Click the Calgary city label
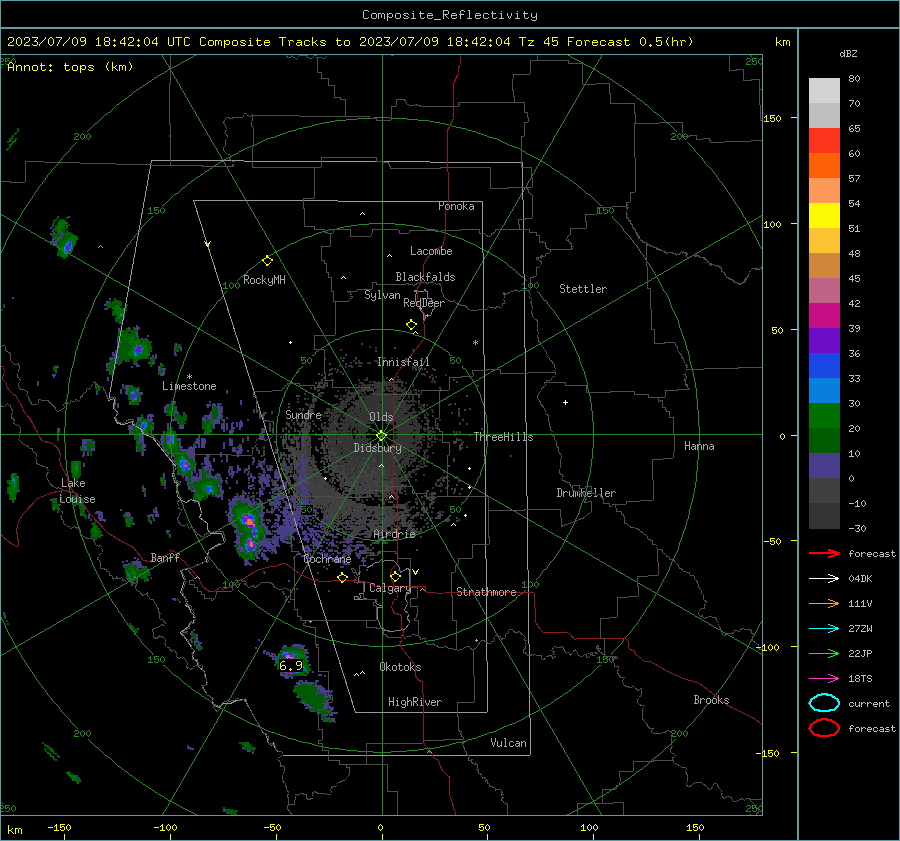Image resolution: width=900 pixels, height=841 pixels. click(390, 588)
